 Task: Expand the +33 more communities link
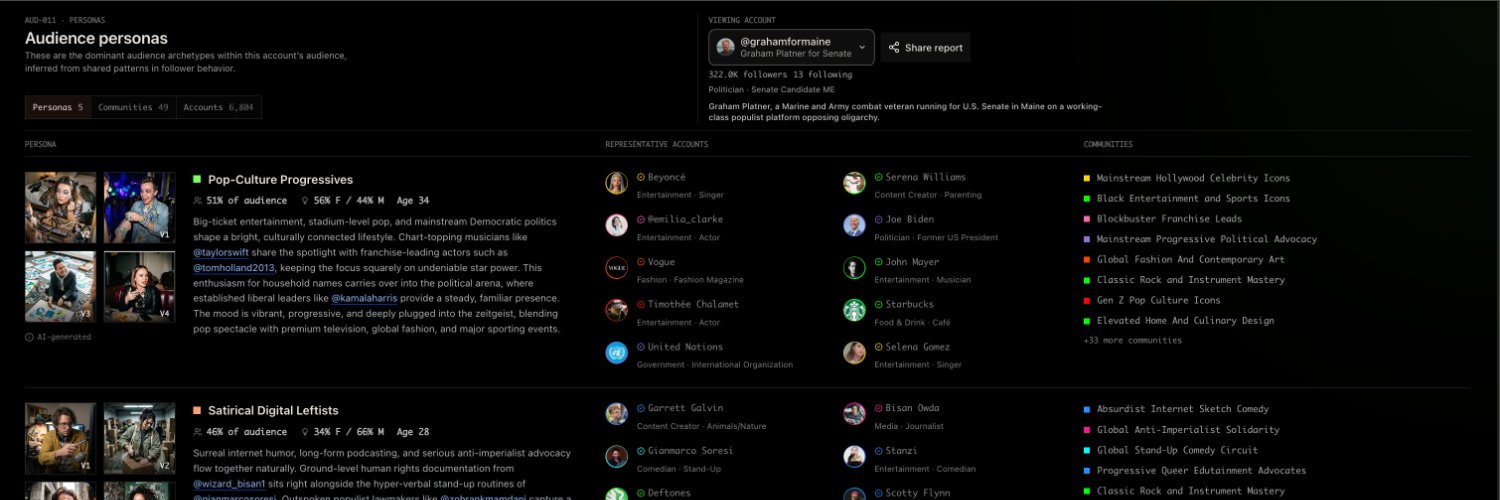(x=1132, y=341)
